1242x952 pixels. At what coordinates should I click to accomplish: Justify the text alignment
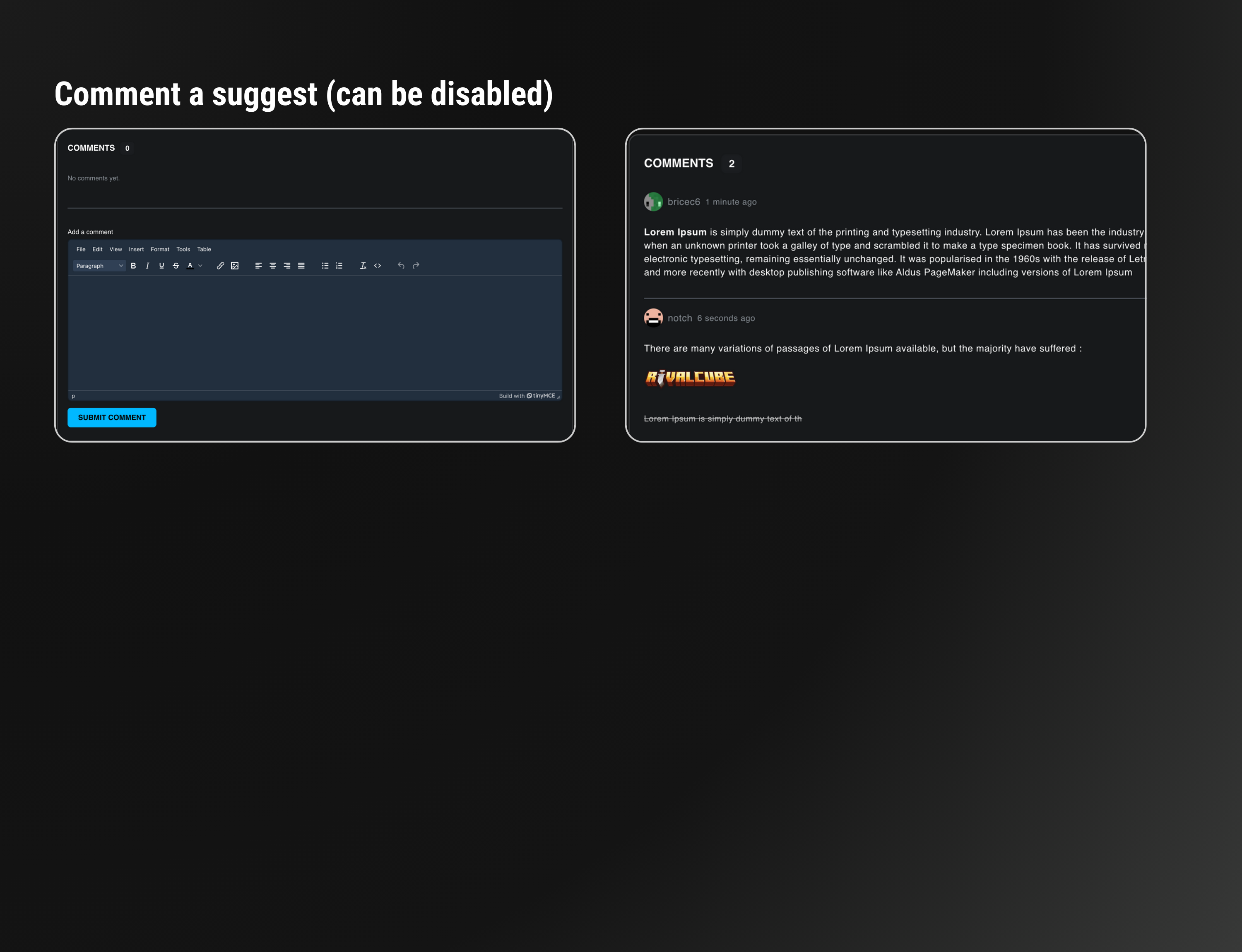(x=301, y=266)
